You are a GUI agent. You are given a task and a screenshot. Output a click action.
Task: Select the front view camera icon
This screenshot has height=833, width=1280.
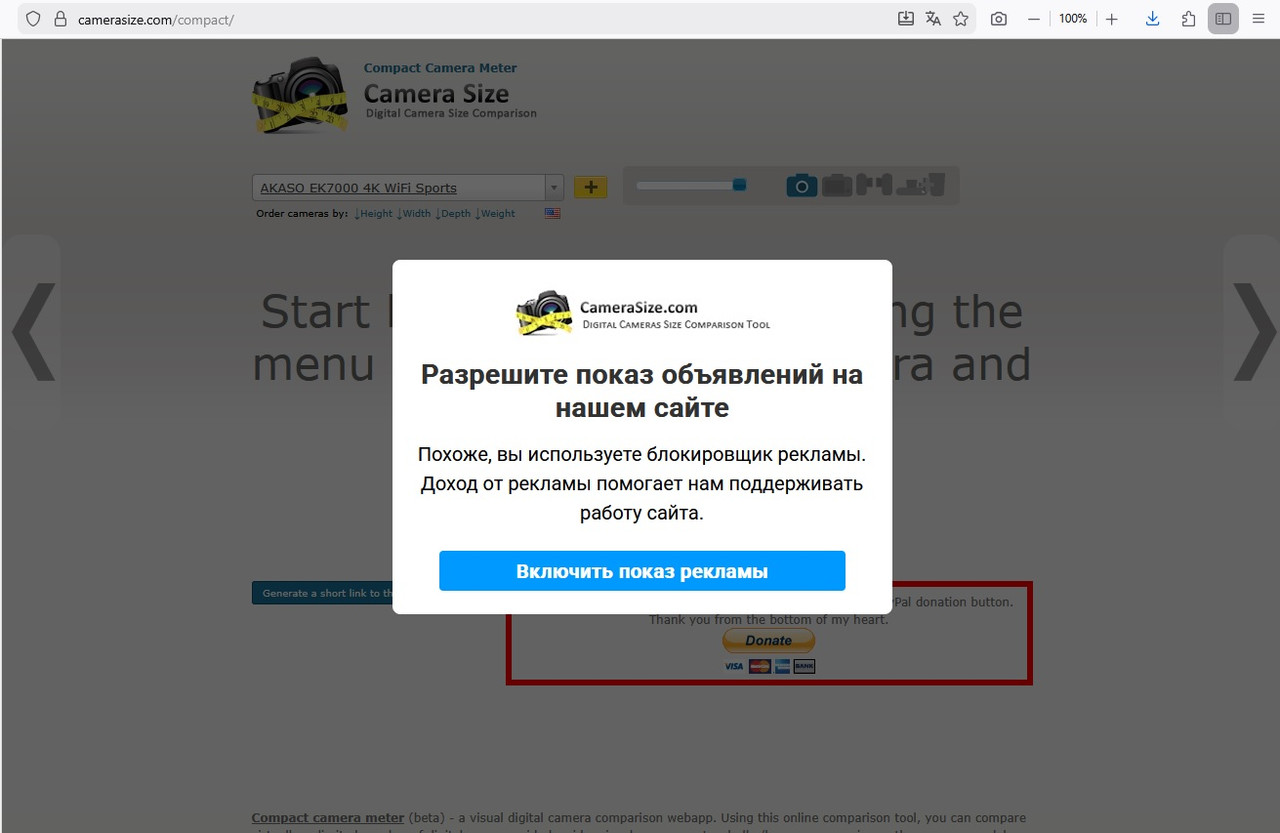coord(802,186)
